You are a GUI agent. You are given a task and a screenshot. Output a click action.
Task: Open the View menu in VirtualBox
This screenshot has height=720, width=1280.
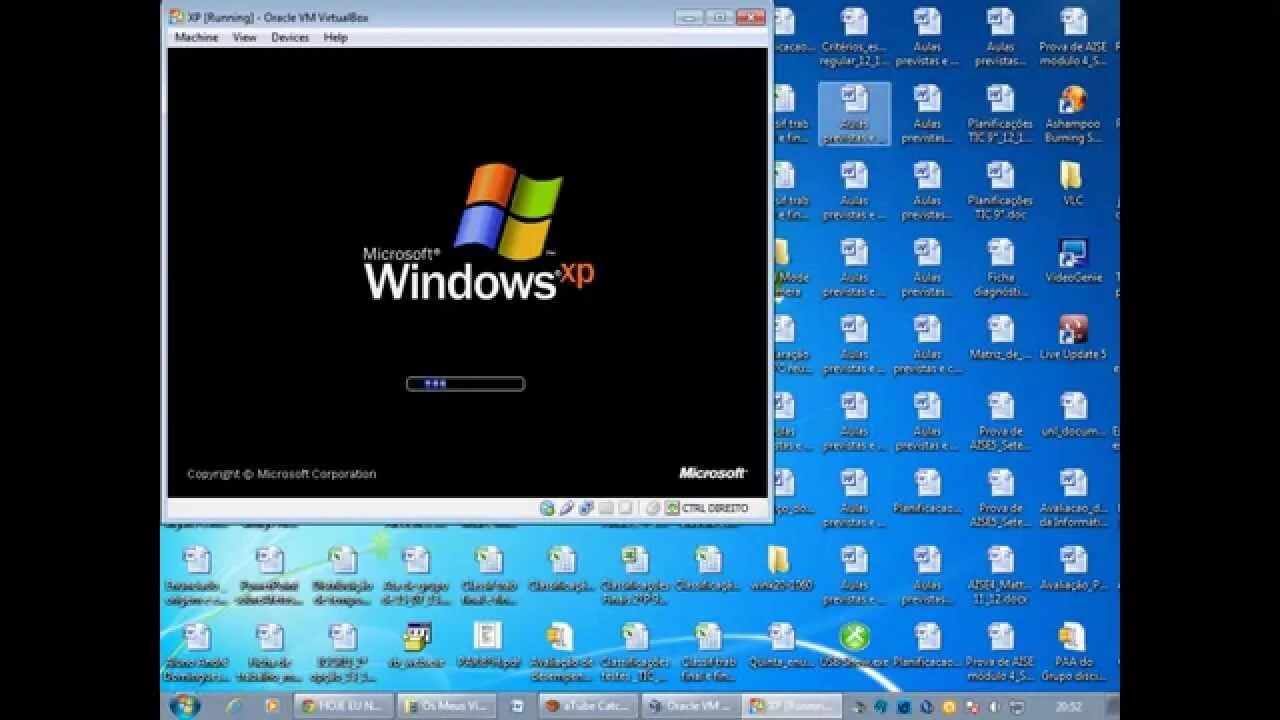coord(244,37)
